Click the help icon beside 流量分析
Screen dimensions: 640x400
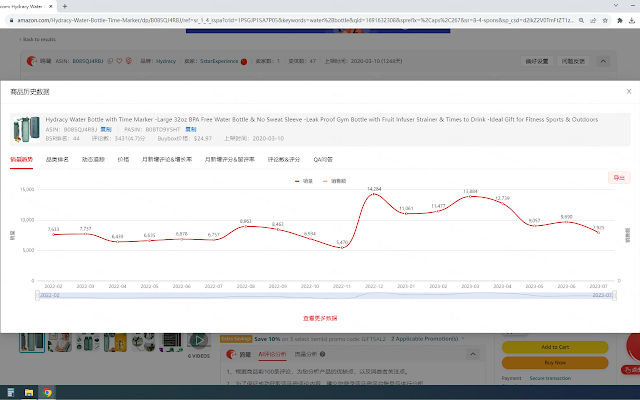tap(322, 354)
